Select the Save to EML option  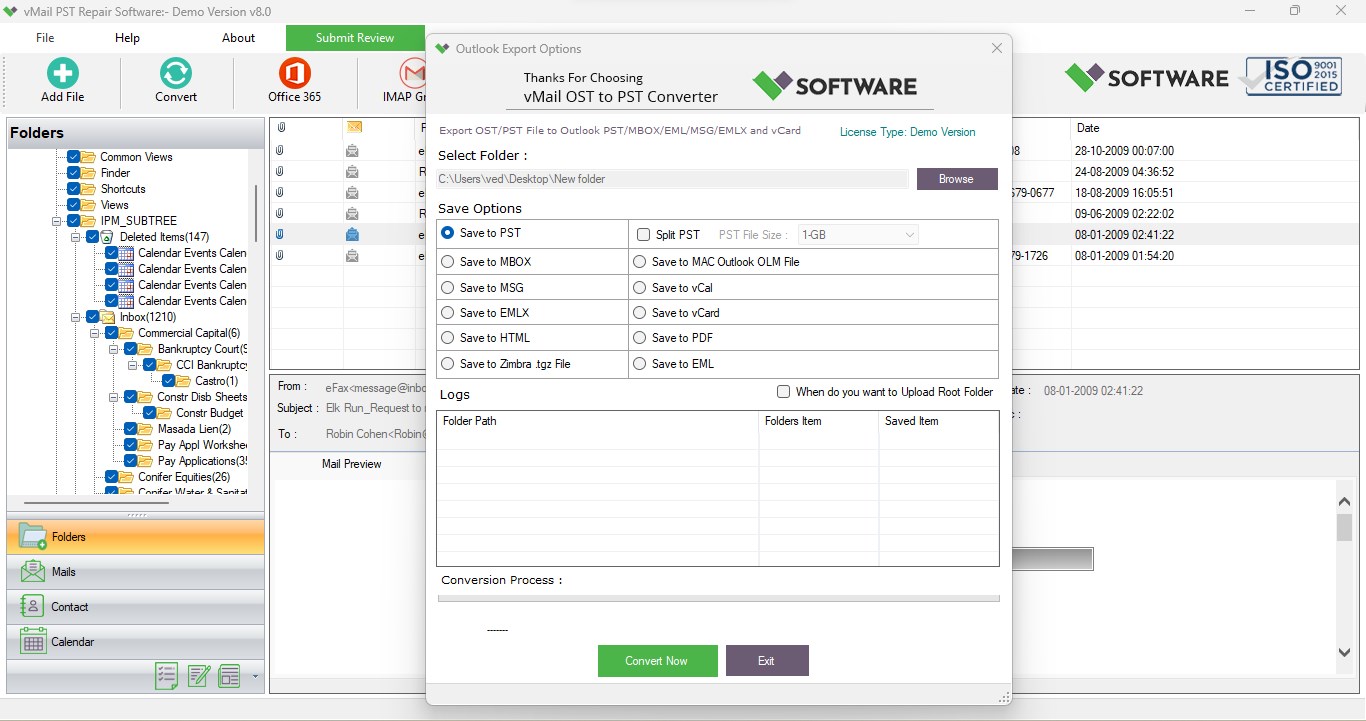[640, 364]
